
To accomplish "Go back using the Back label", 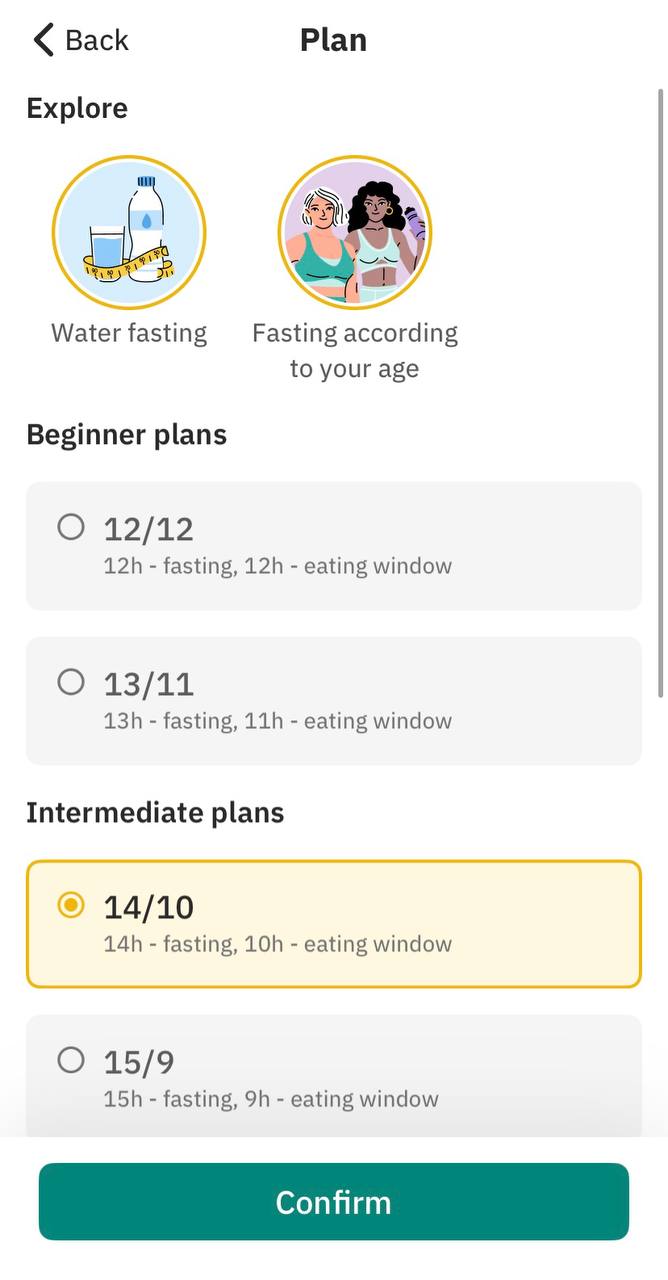I will click(97, 40).
